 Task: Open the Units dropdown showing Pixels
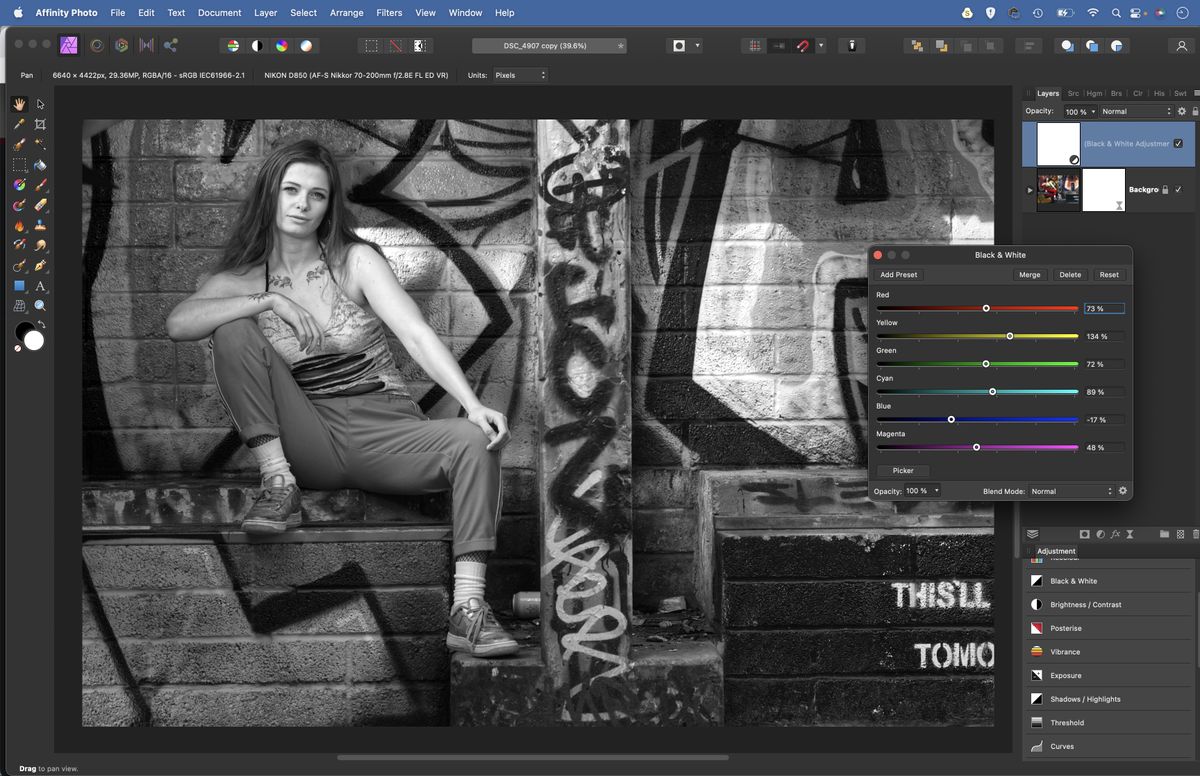[x=519, y=74]
